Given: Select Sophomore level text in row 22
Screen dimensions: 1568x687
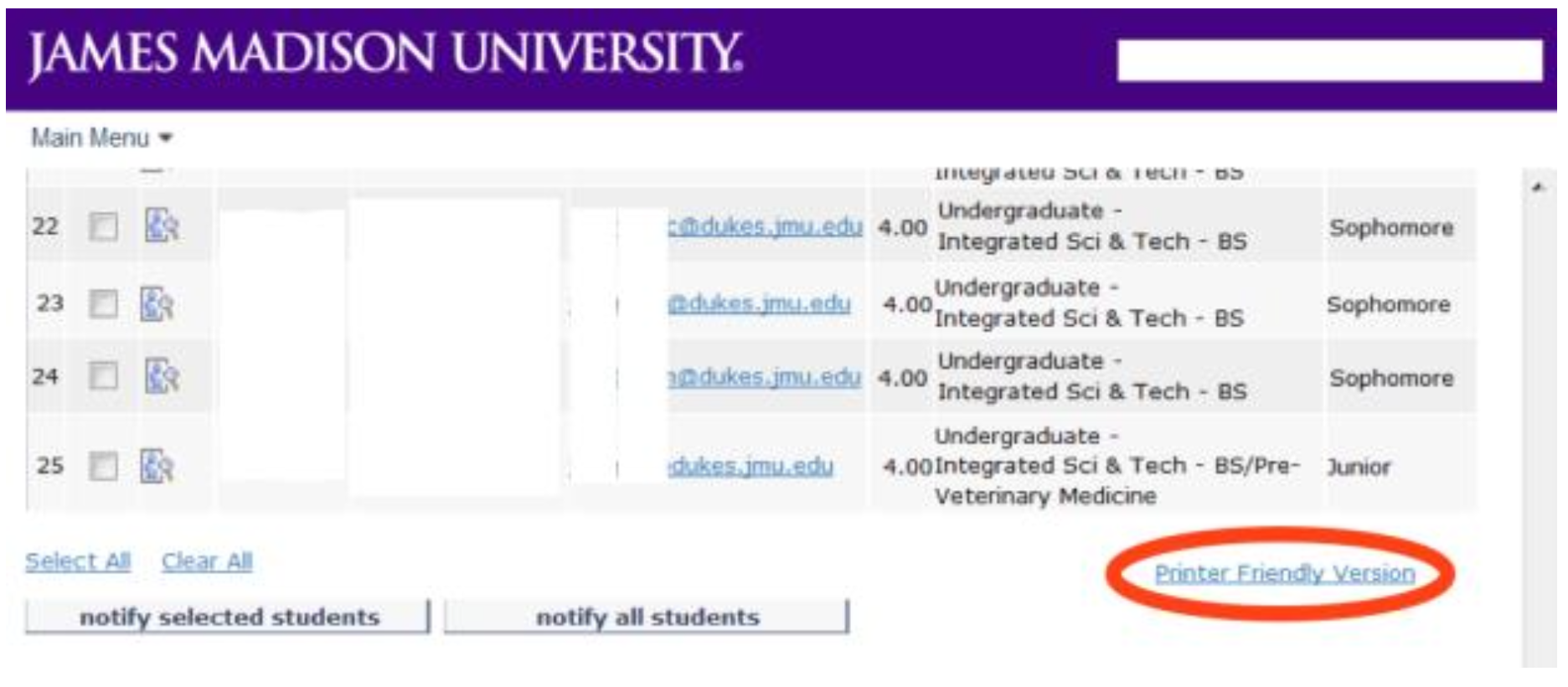Looking at the screenshot, I should pos(1391,227).
